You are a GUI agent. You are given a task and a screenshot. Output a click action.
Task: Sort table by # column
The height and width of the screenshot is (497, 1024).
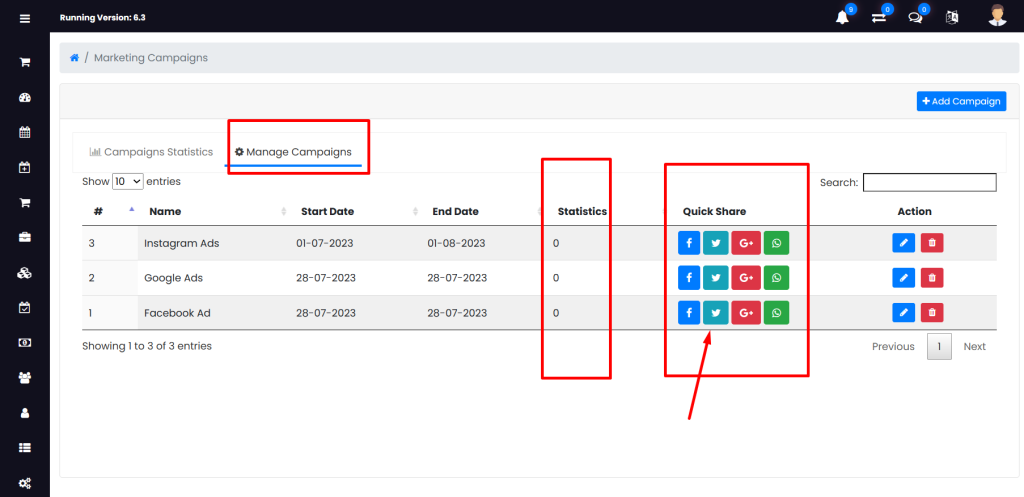pos(110,212)
